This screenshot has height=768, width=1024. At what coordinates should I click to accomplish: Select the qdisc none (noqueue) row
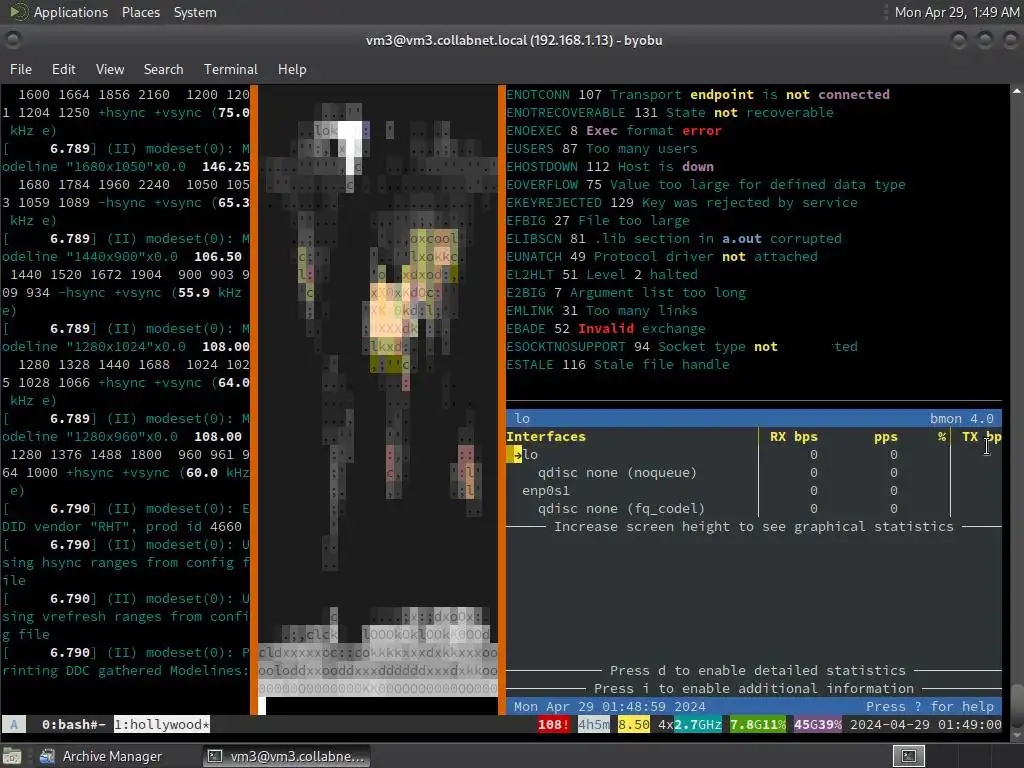[x=754, y=472]
